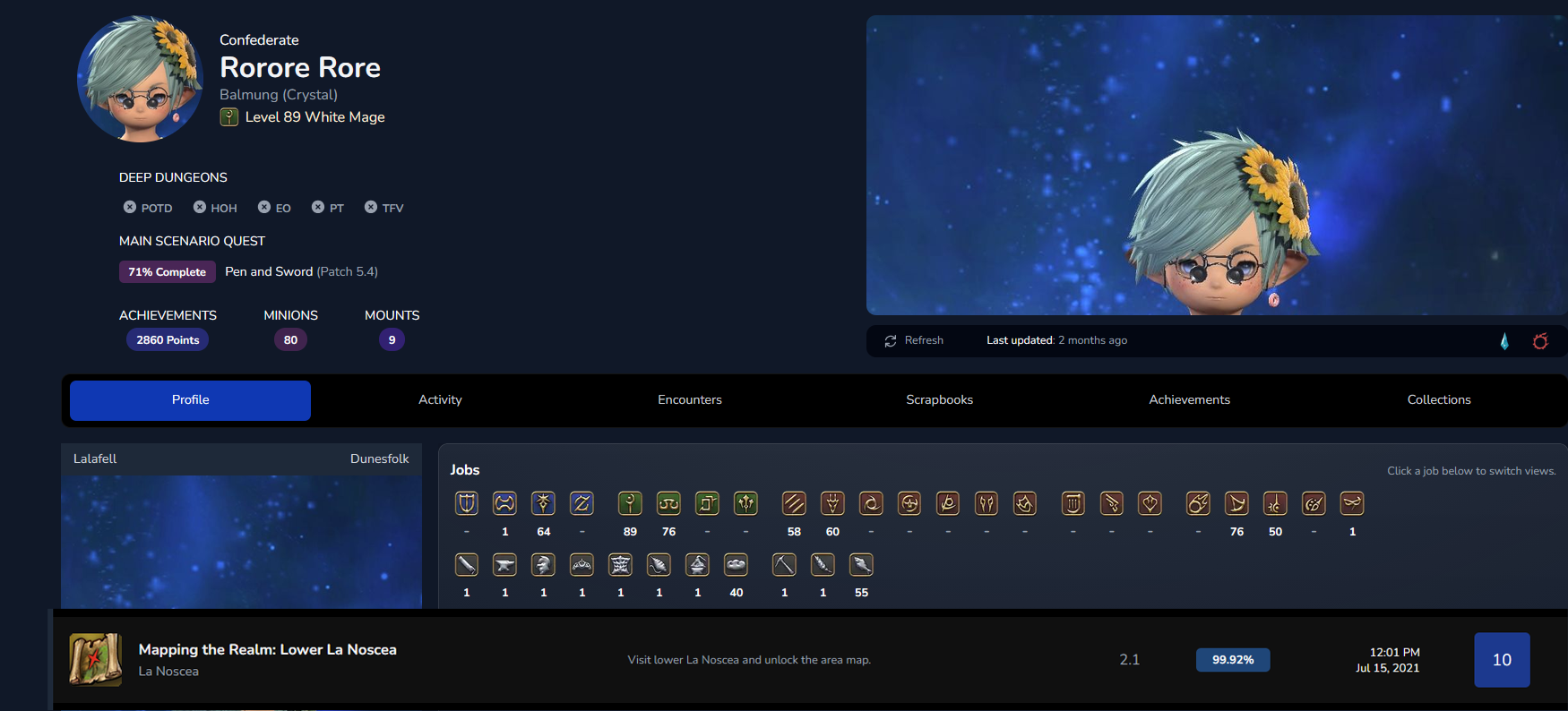The width and height of the screenshot is (1568, 711).
Task: Select the Weaver job icon
Action: [659, 564]
